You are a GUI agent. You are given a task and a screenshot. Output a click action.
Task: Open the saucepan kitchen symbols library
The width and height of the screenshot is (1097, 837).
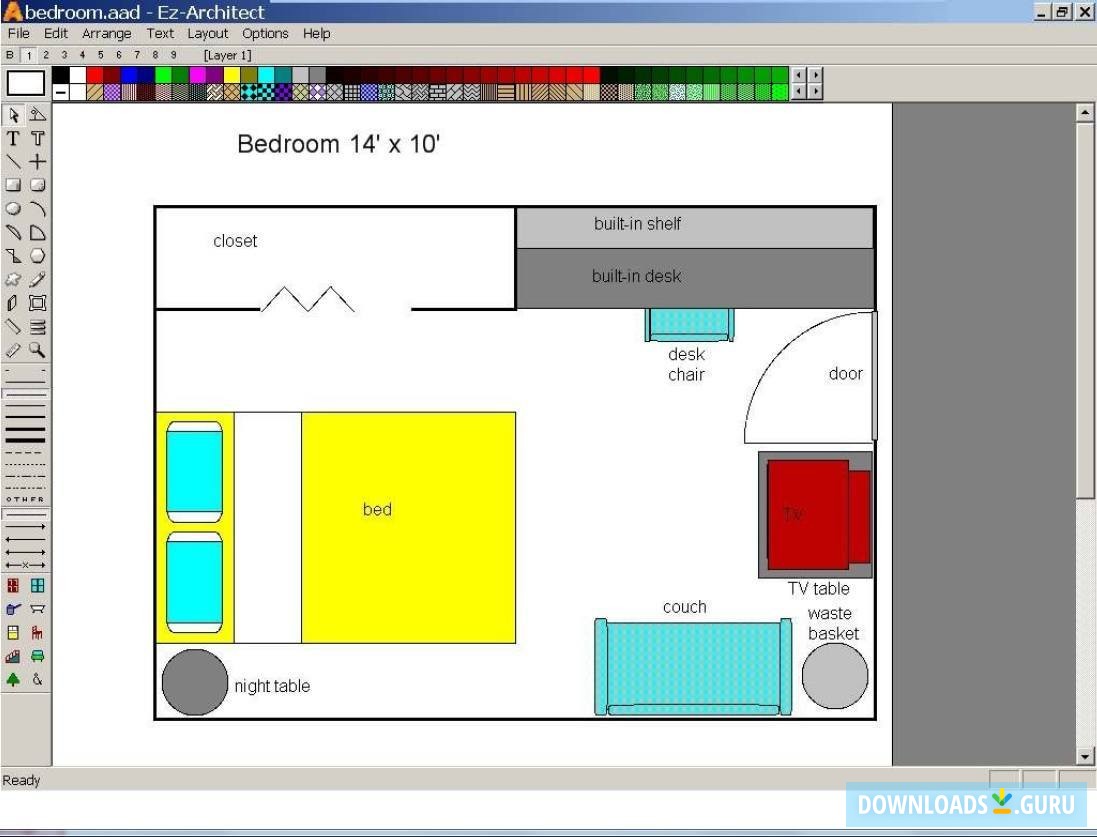point(13,609)
